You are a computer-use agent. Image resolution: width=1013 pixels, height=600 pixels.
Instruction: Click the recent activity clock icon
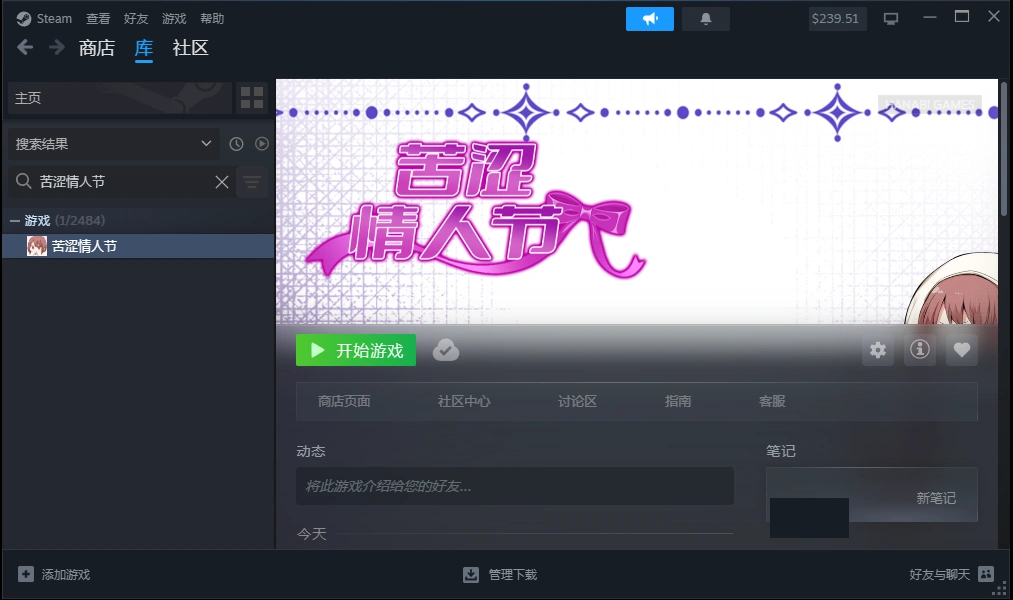click(236, 144)
